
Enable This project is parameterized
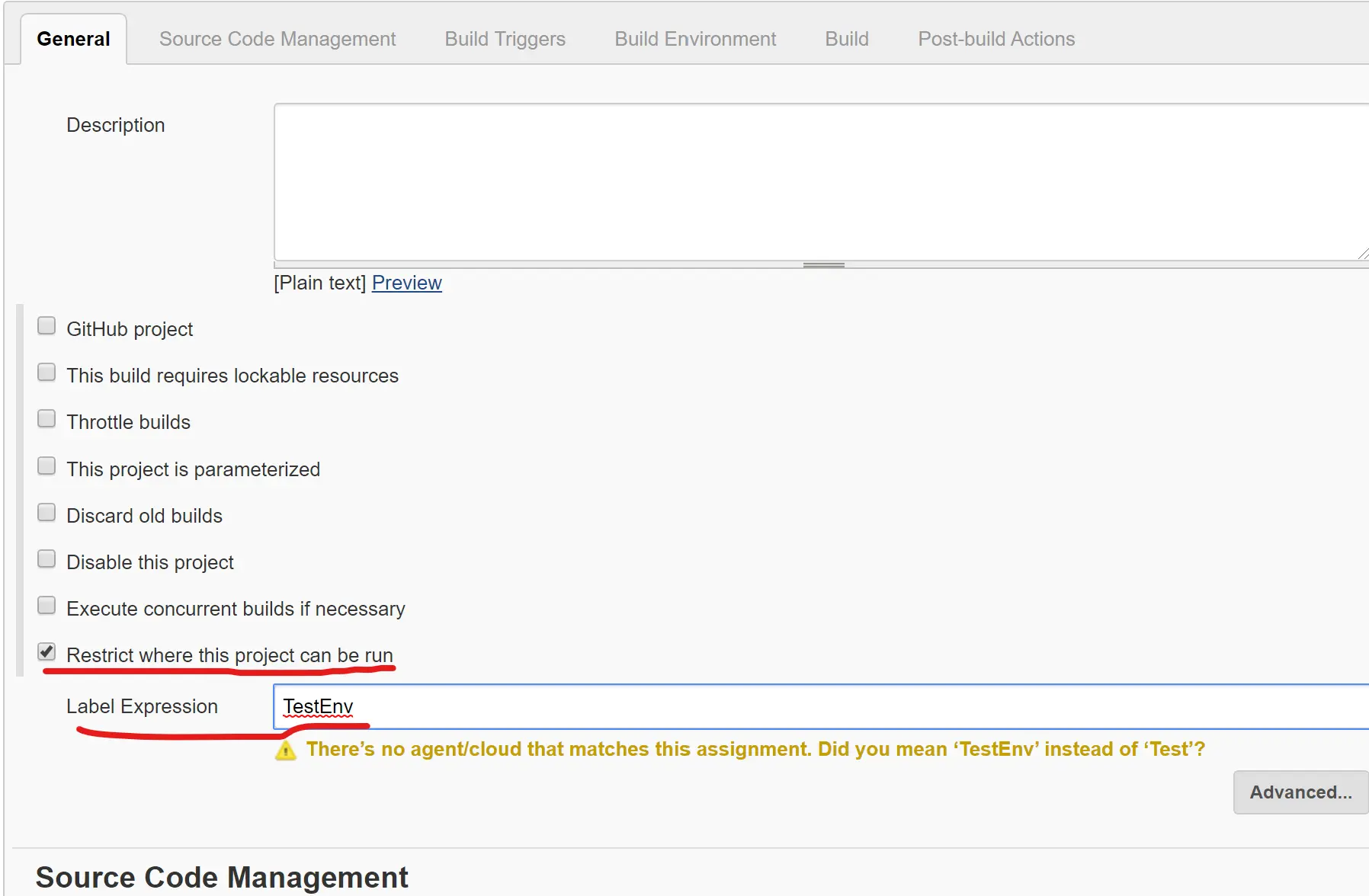click(46, 466)
